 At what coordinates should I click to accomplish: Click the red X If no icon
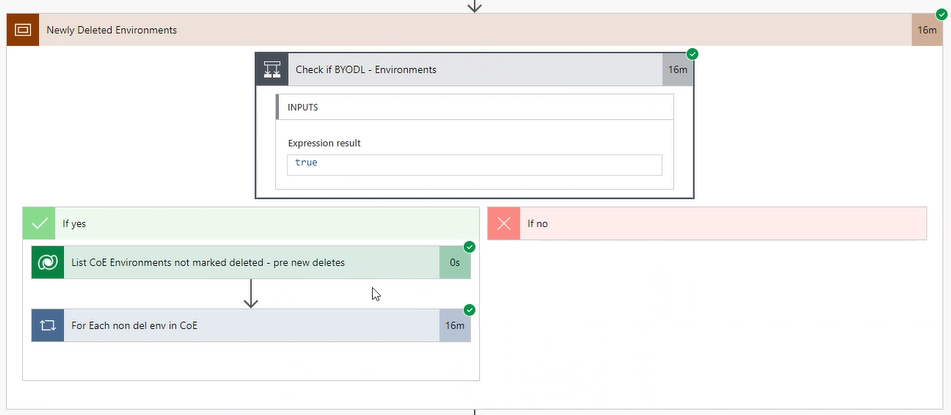coord(504,223)
